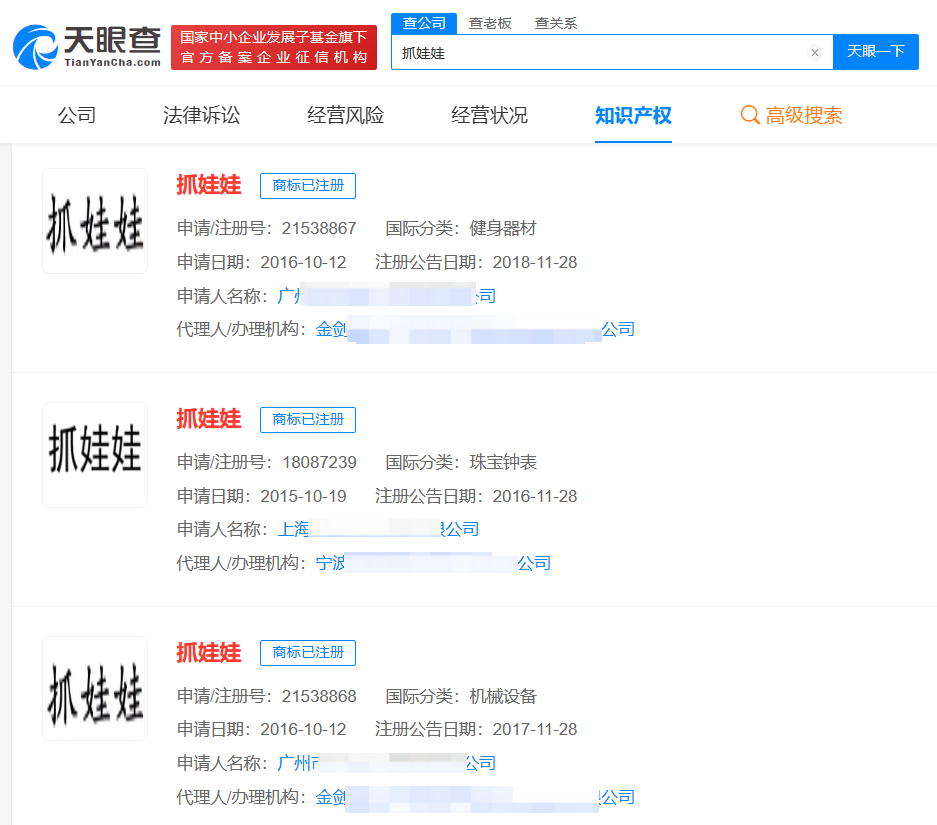Screen dimensions: 937x825
Task: Click the 天眼一下 search button
Action: tap(876, 52)
